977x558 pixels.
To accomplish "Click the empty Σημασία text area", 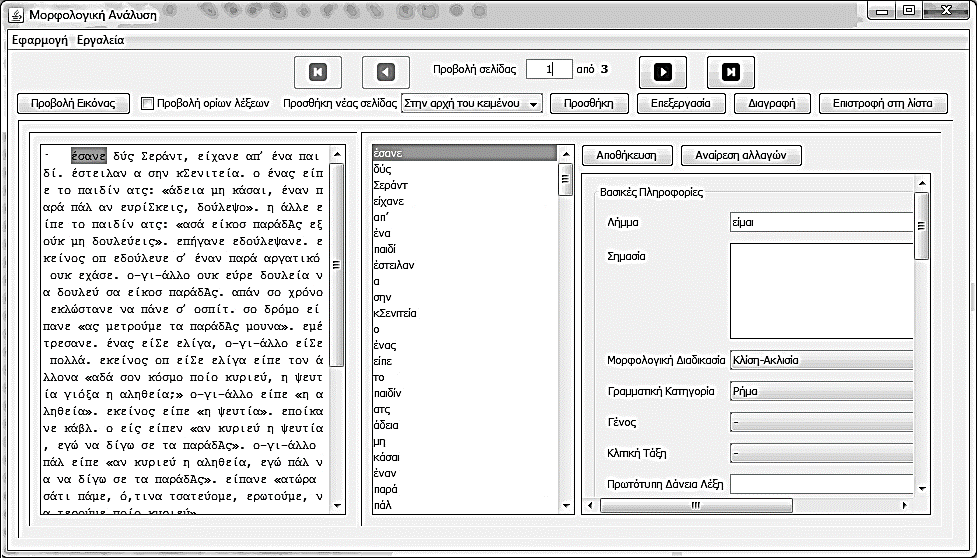I will click(x=821, y=291).
